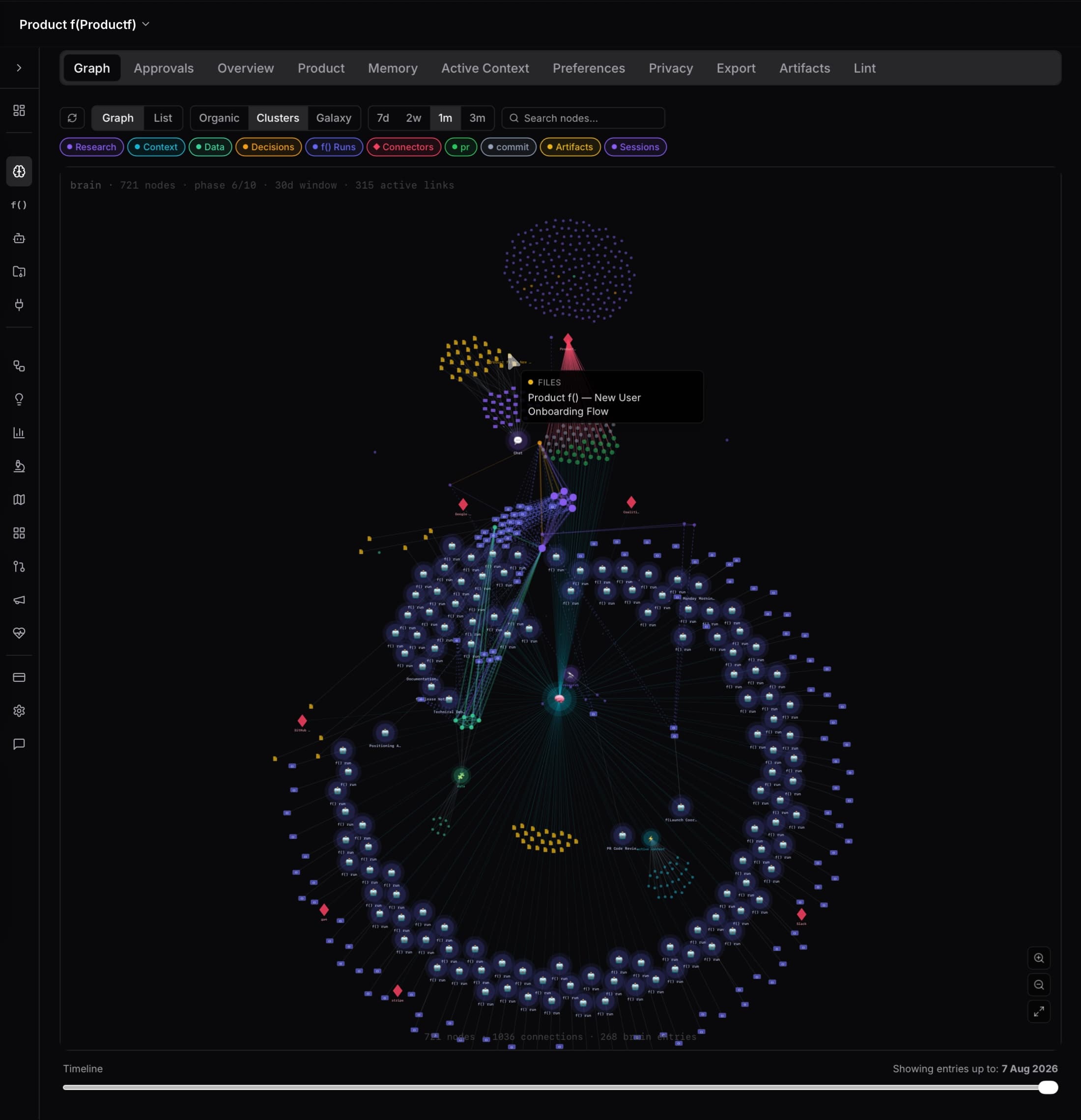Click the Search nodes input field

point(583,118)
